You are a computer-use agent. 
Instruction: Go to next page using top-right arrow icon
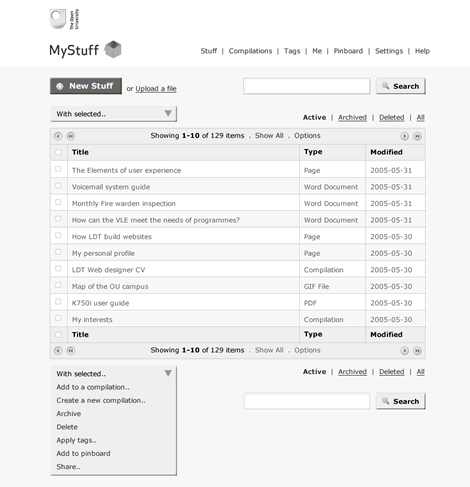click(404, 136)
